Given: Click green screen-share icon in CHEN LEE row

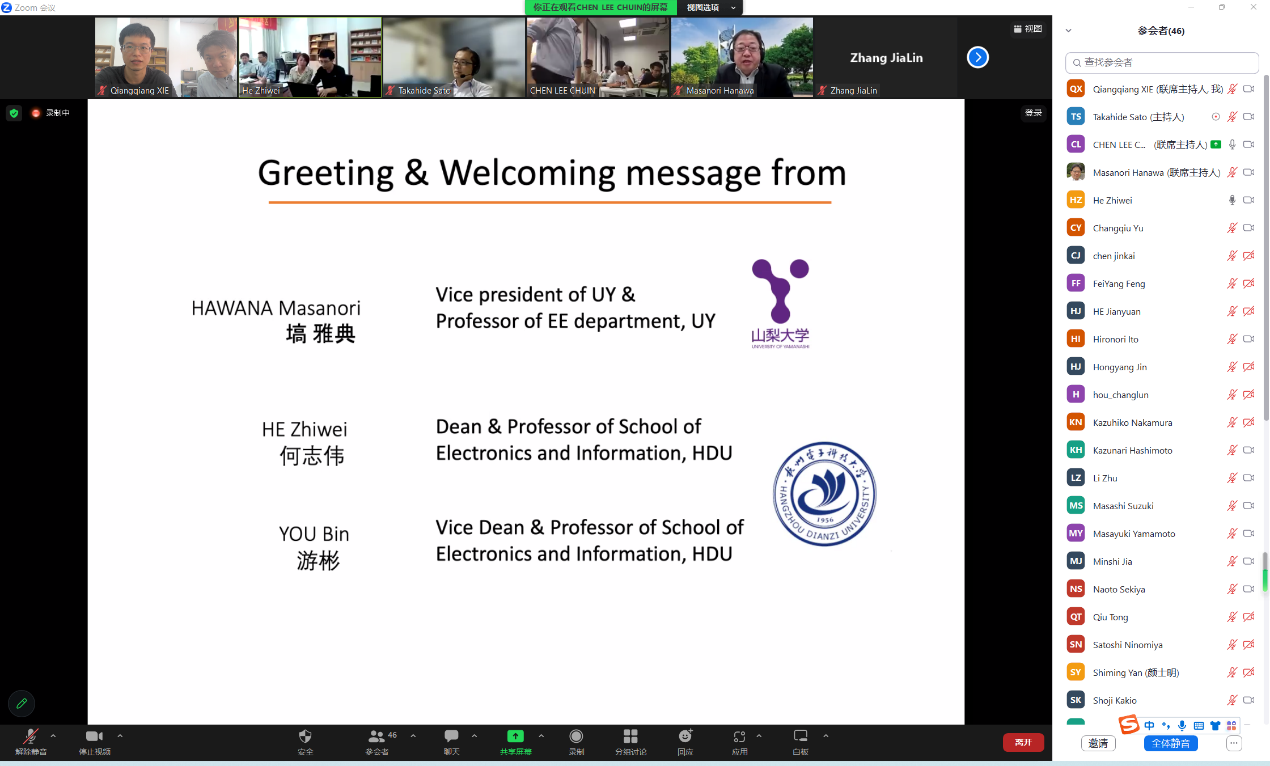Looking at the screenshot, I should click(1215, 144).
